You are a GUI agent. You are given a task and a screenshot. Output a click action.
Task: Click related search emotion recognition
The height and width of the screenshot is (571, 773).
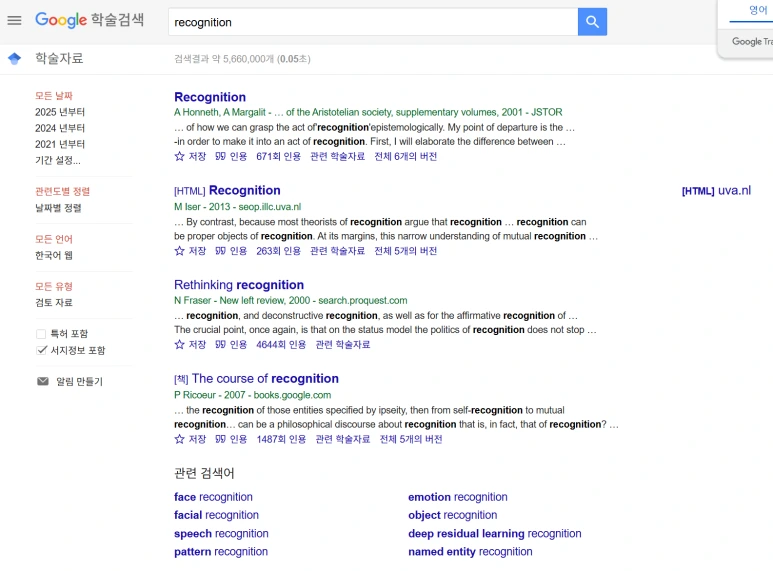pos(457,497)
